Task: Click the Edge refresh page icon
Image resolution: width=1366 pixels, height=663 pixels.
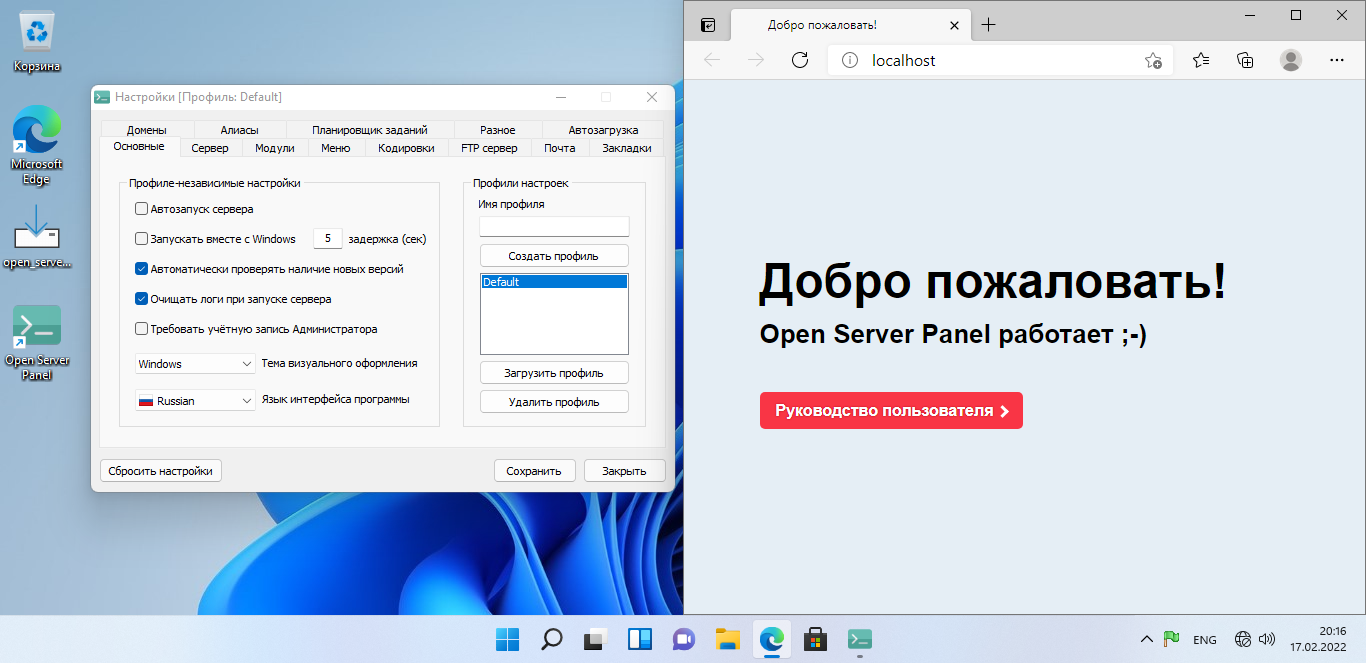Action: (799, 60)
